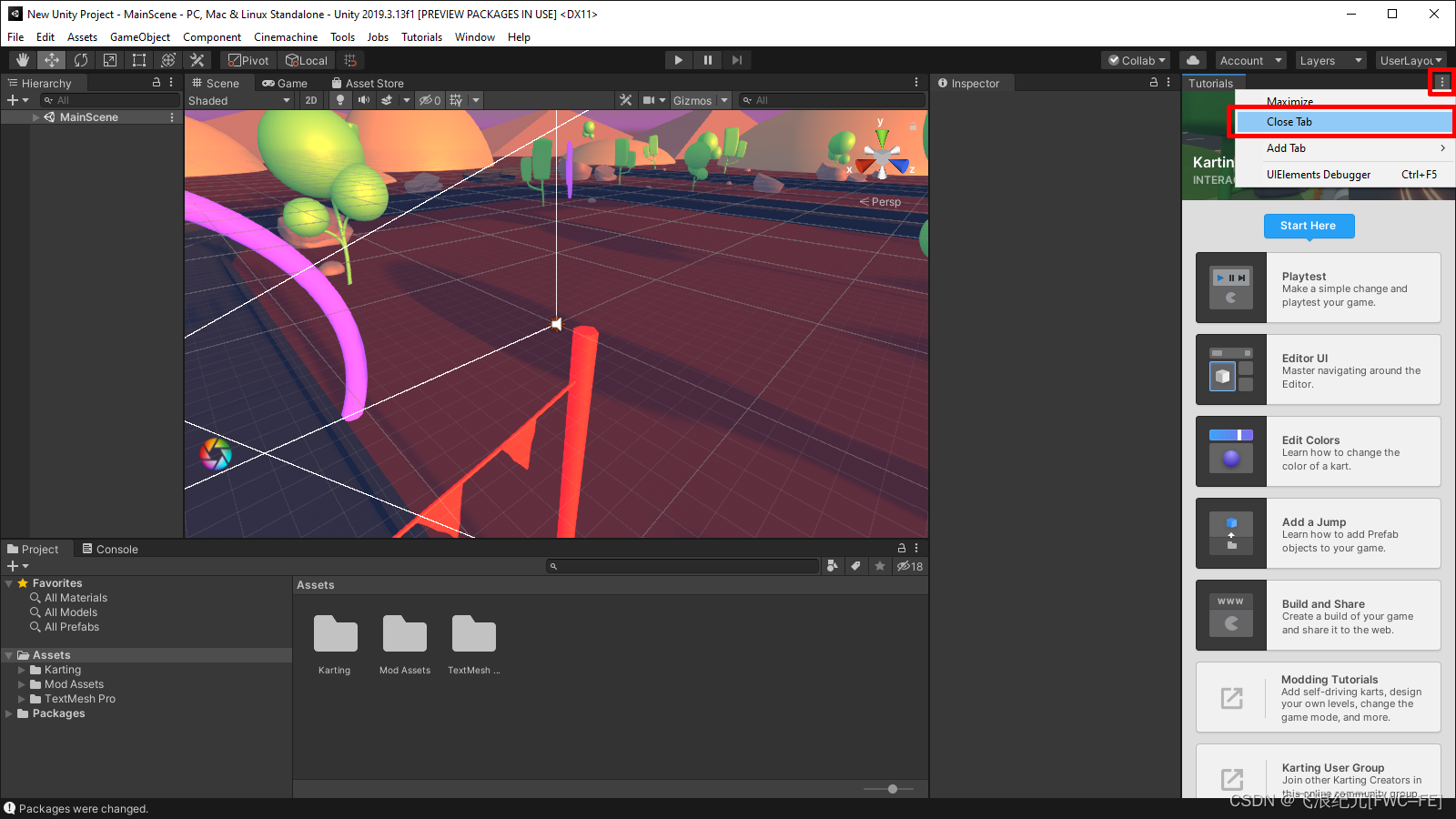
Task: Open the Shaded draw mode dropdown
Action: 239,100
